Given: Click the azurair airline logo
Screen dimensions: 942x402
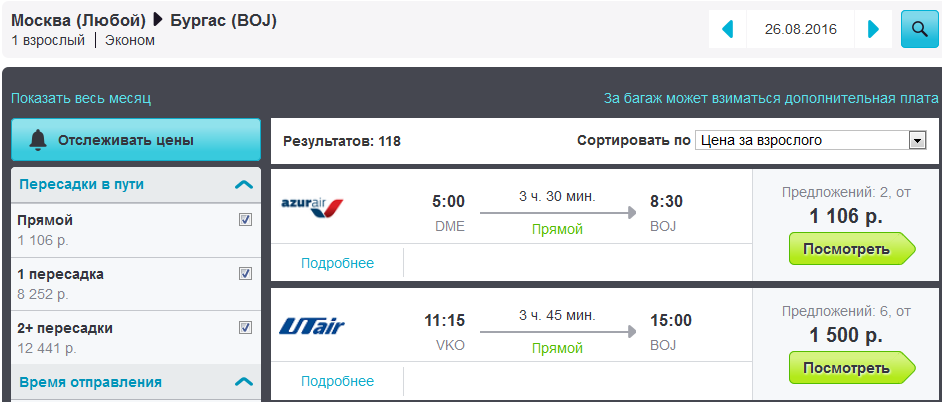Looking at the screenshot, I should 312,206.
